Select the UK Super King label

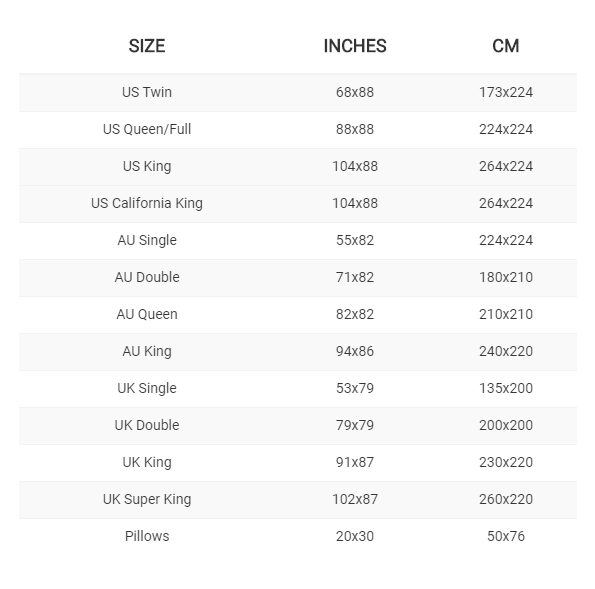point(147,499)
